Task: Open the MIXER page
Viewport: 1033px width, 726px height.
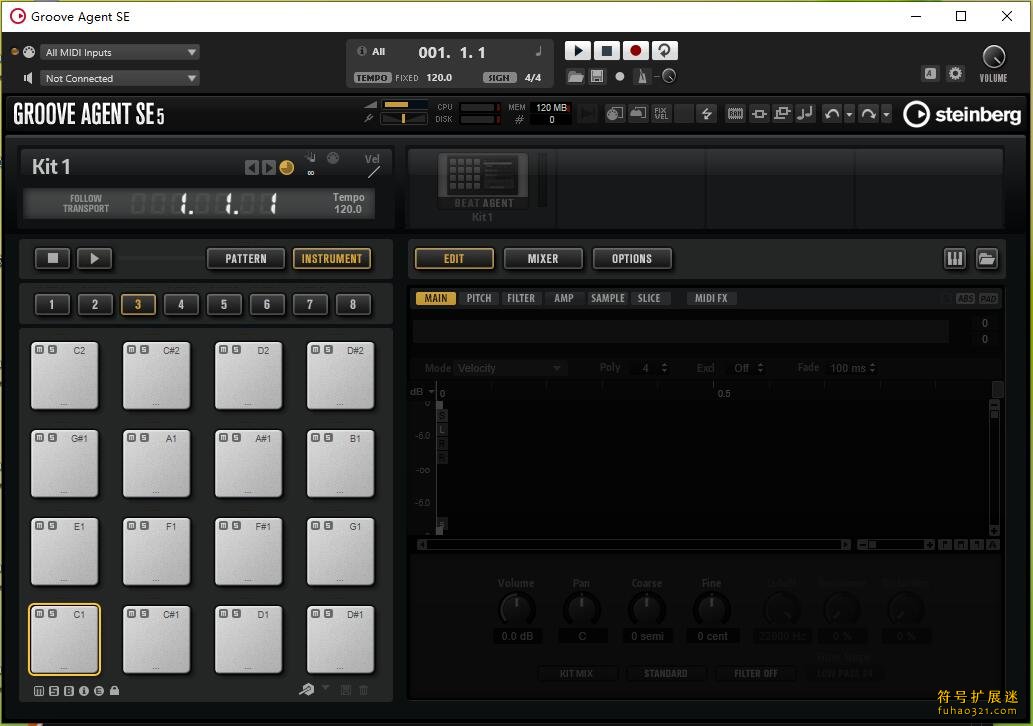Action: pyautogui.click(x=543, y=259)
